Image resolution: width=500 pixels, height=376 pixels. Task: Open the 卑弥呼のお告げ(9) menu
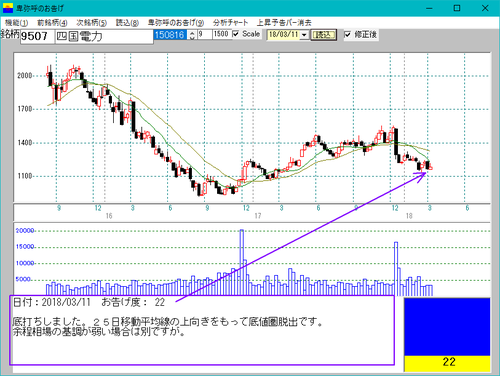pos(176,23)
